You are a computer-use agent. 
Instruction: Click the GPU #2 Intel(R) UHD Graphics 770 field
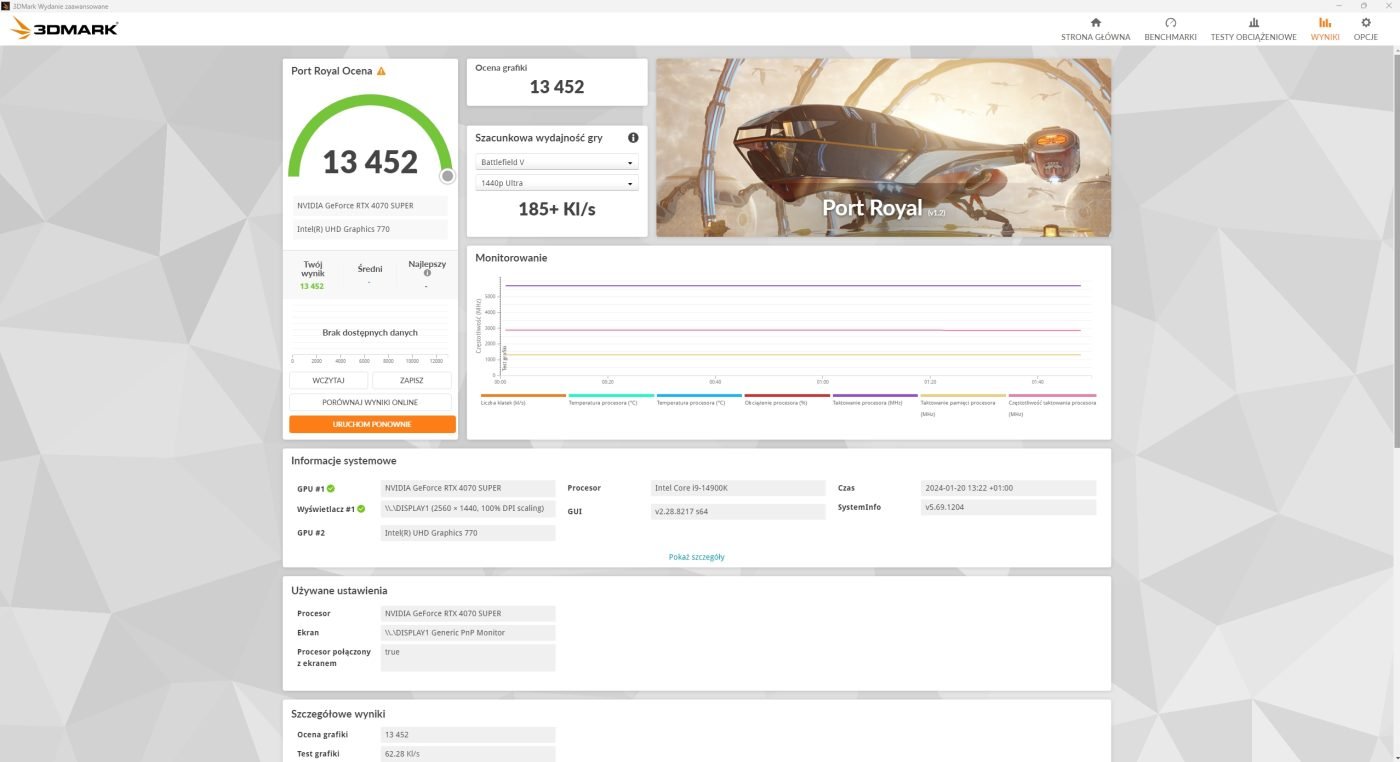[468, 533]
